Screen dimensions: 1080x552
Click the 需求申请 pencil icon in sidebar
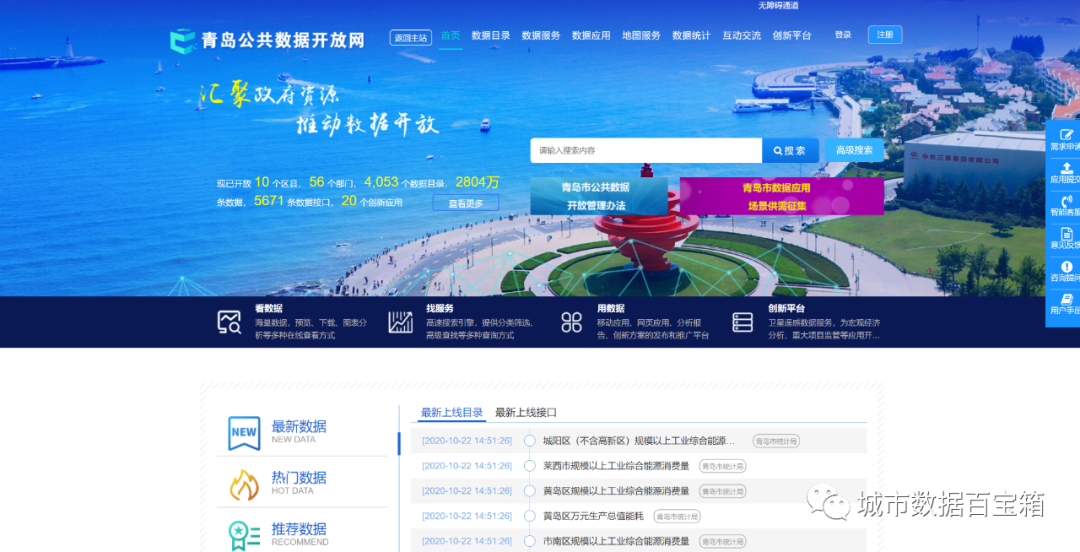click(1066, 134)
